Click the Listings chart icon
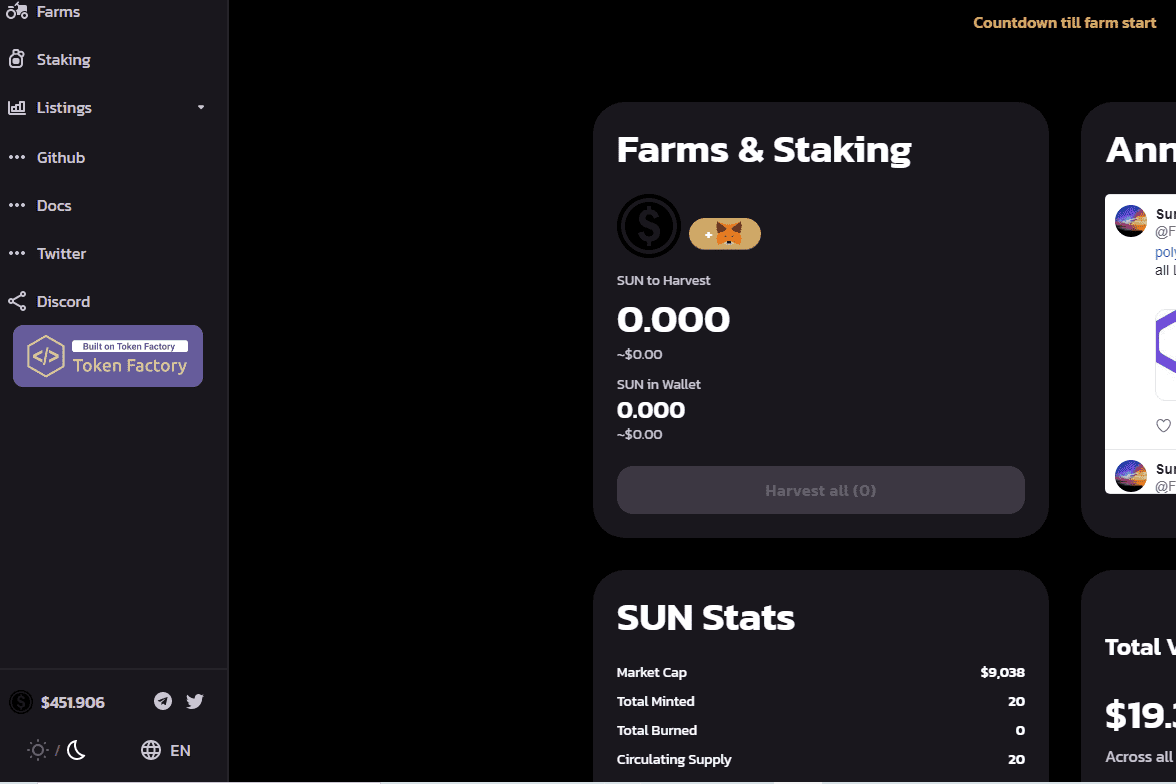Image resolution: width=1176 pixels, height=784 pixels. (15, 107)
